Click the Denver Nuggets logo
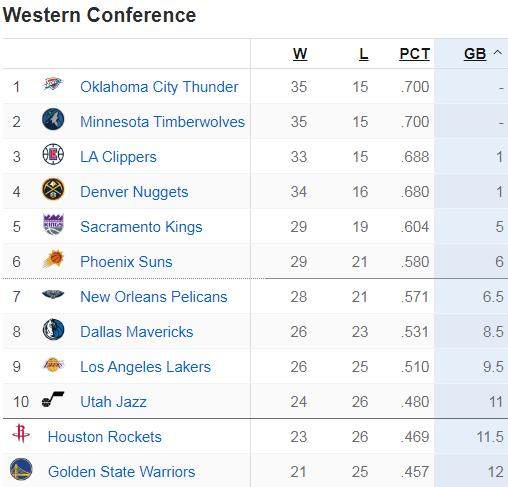 tap(53, 189)
